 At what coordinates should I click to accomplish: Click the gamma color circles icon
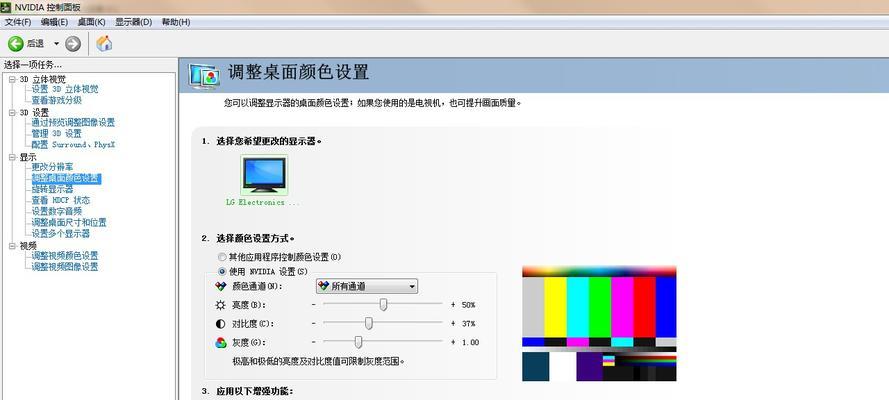(x=221, y=342)
